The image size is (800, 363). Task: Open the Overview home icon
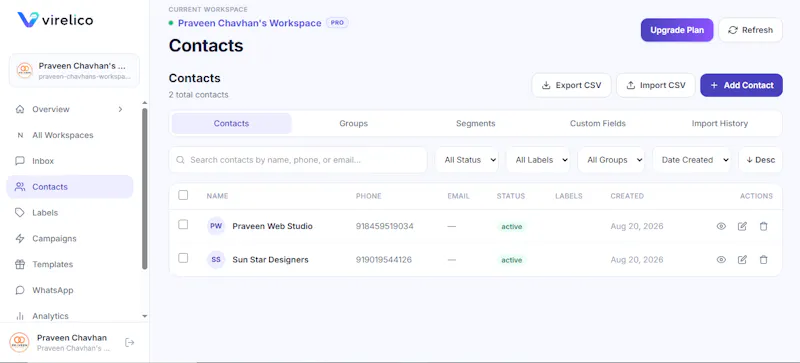click(20, 109)
